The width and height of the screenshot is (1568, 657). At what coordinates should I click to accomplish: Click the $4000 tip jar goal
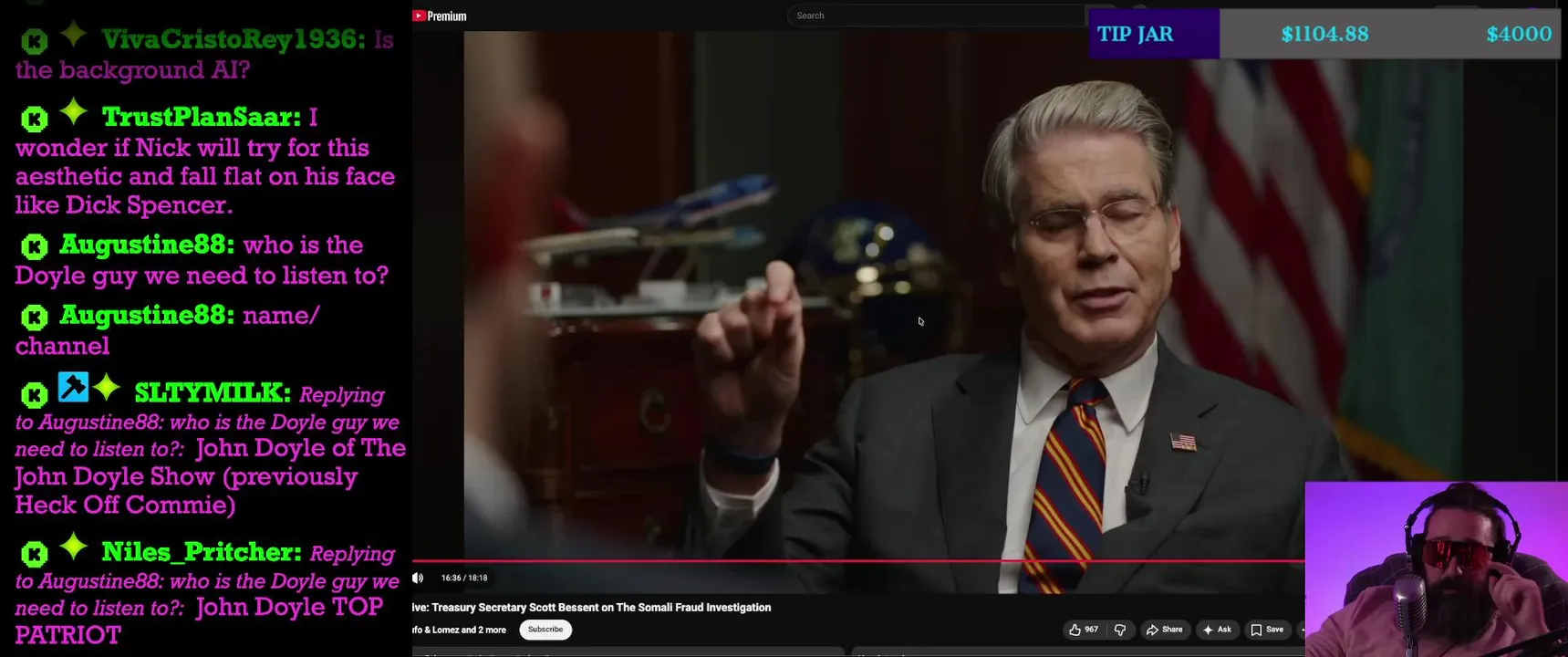tap(1519, 34)
